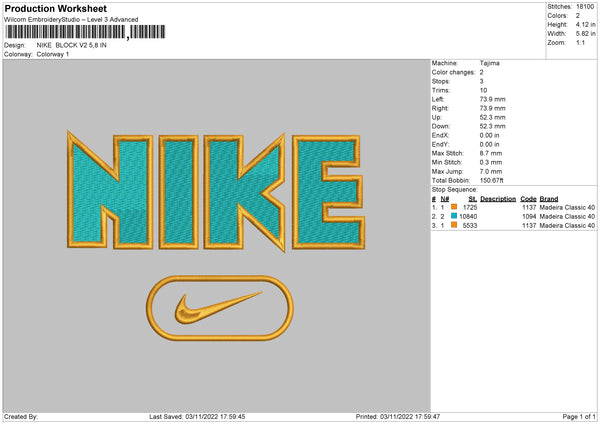Click the Up value 52.3 mm

coord(492,117)
